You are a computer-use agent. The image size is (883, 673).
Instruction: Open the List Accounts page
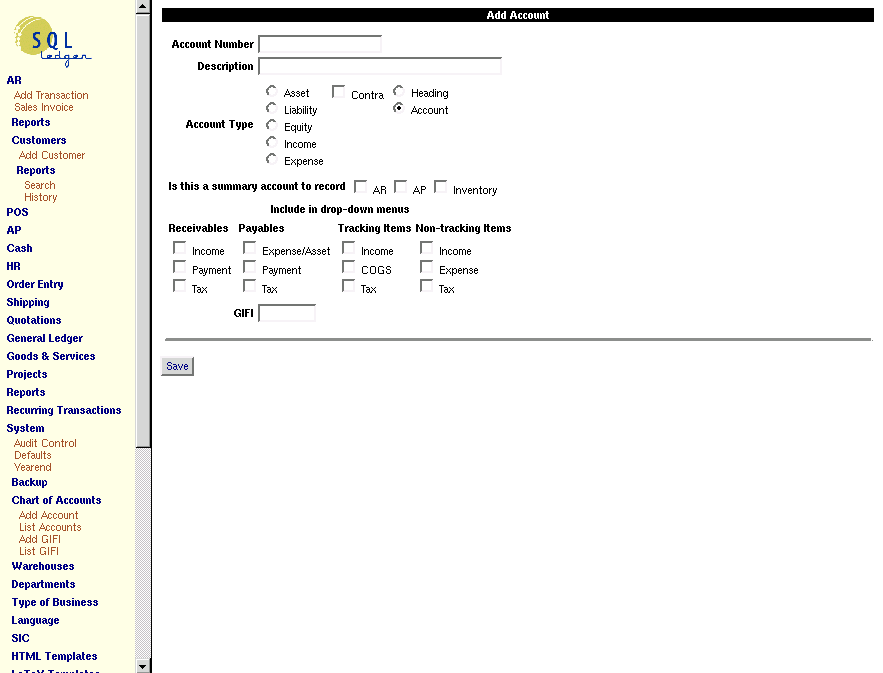[50, 527]
